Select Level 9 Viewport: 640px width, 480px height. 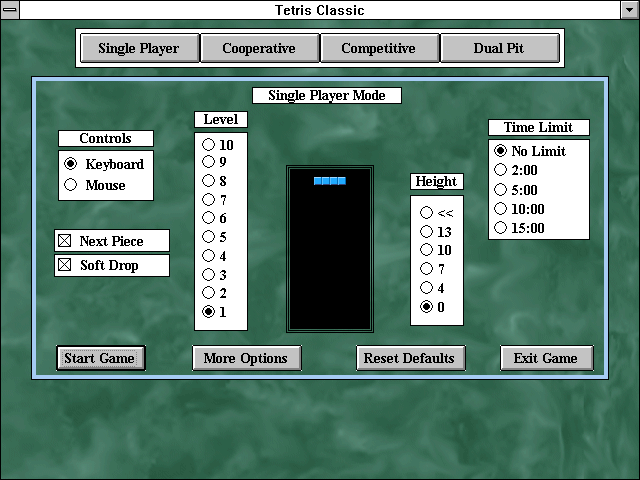[214, 162]
